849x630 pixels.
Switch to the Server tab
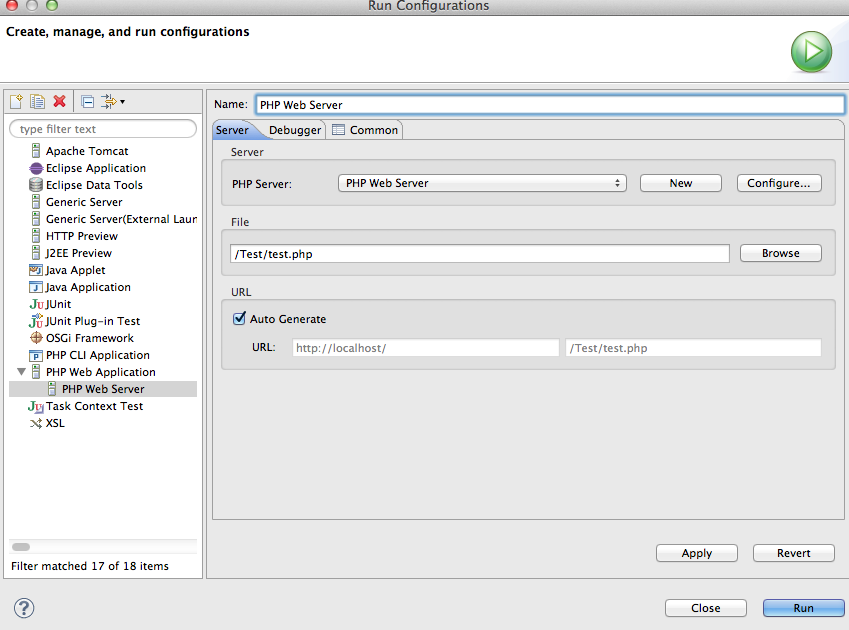click(232, 130)
